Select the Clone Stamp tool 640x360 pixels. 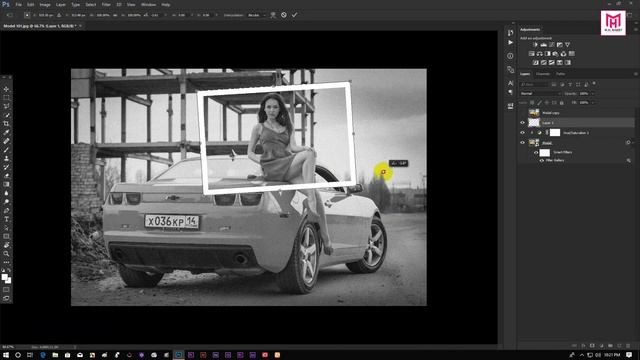6,158
